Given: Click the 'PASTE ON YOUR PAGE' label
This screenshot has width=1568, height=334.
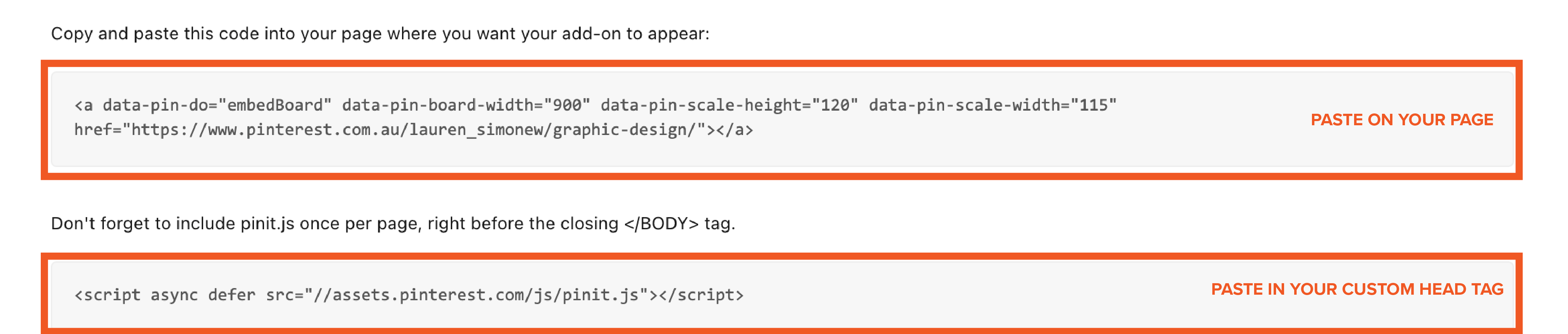Looking at the screenshot, I should (1401, 120).
